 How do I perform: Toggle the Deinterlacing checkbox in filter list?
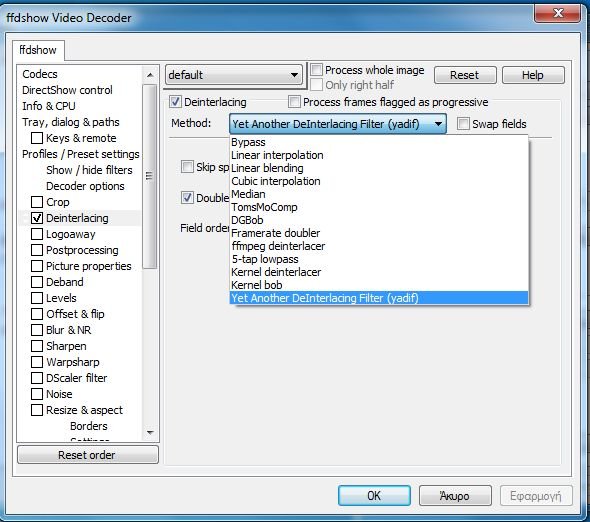click(37, 218)
